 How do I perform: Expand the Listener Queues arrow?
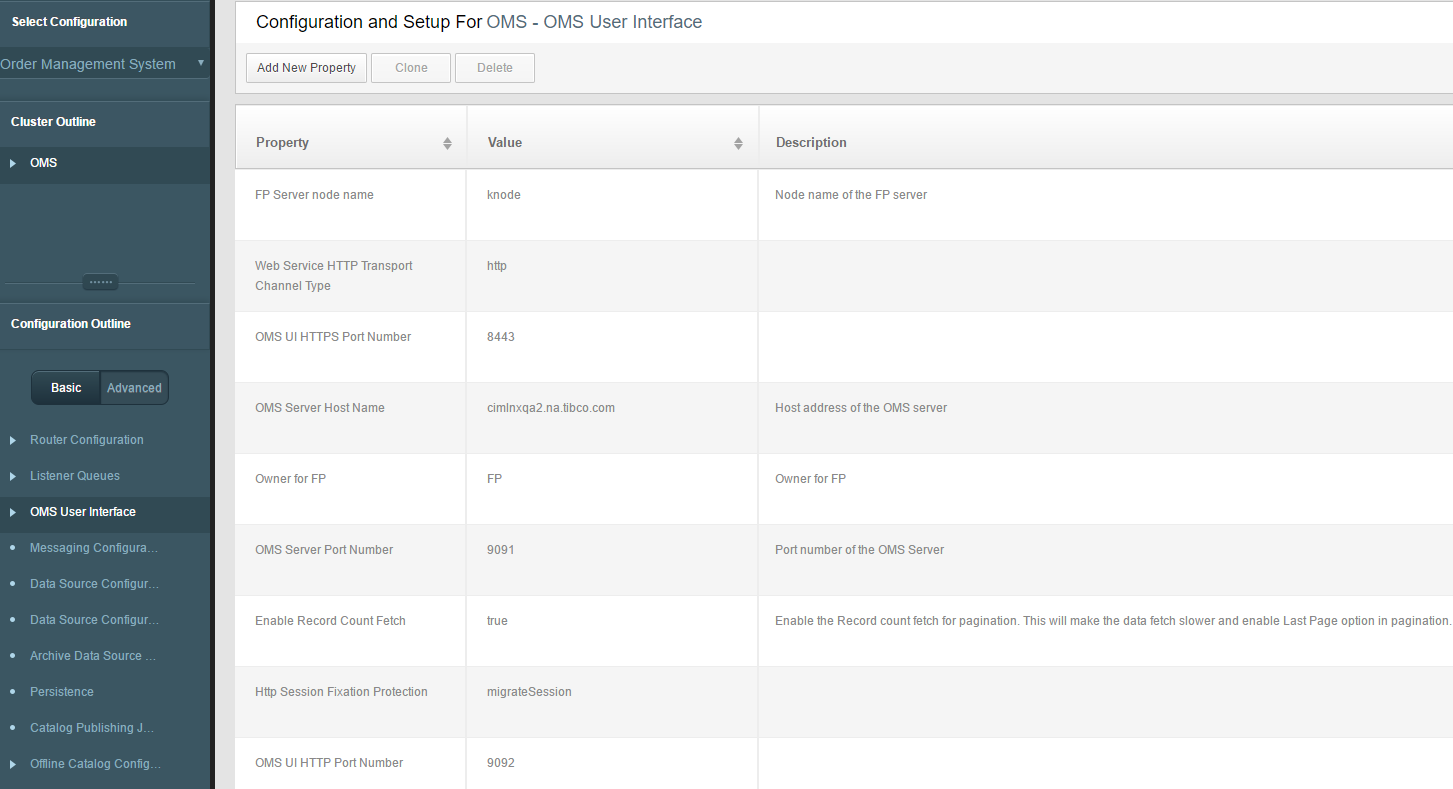pos(13,476)
